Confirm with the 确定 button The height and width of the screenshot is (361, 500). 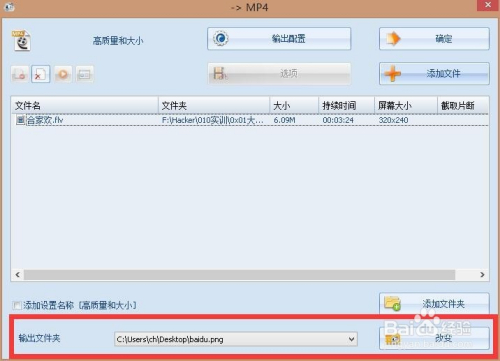[434, 39]
